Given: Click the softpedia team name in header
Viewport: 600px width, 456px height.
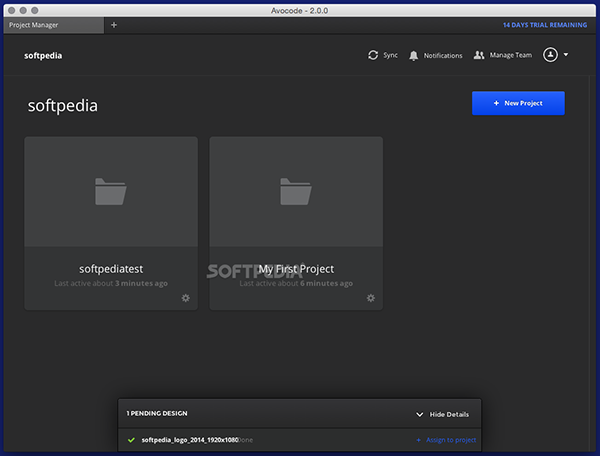Looking at the screenshot, I should click(43, 56).
